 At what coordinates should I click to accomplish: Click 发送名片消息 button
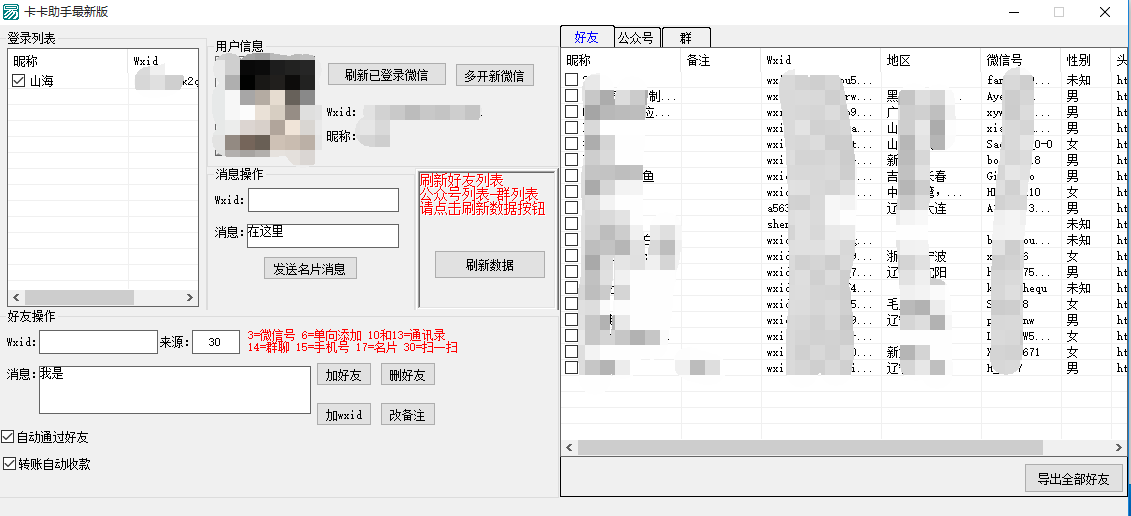(310, 268)
